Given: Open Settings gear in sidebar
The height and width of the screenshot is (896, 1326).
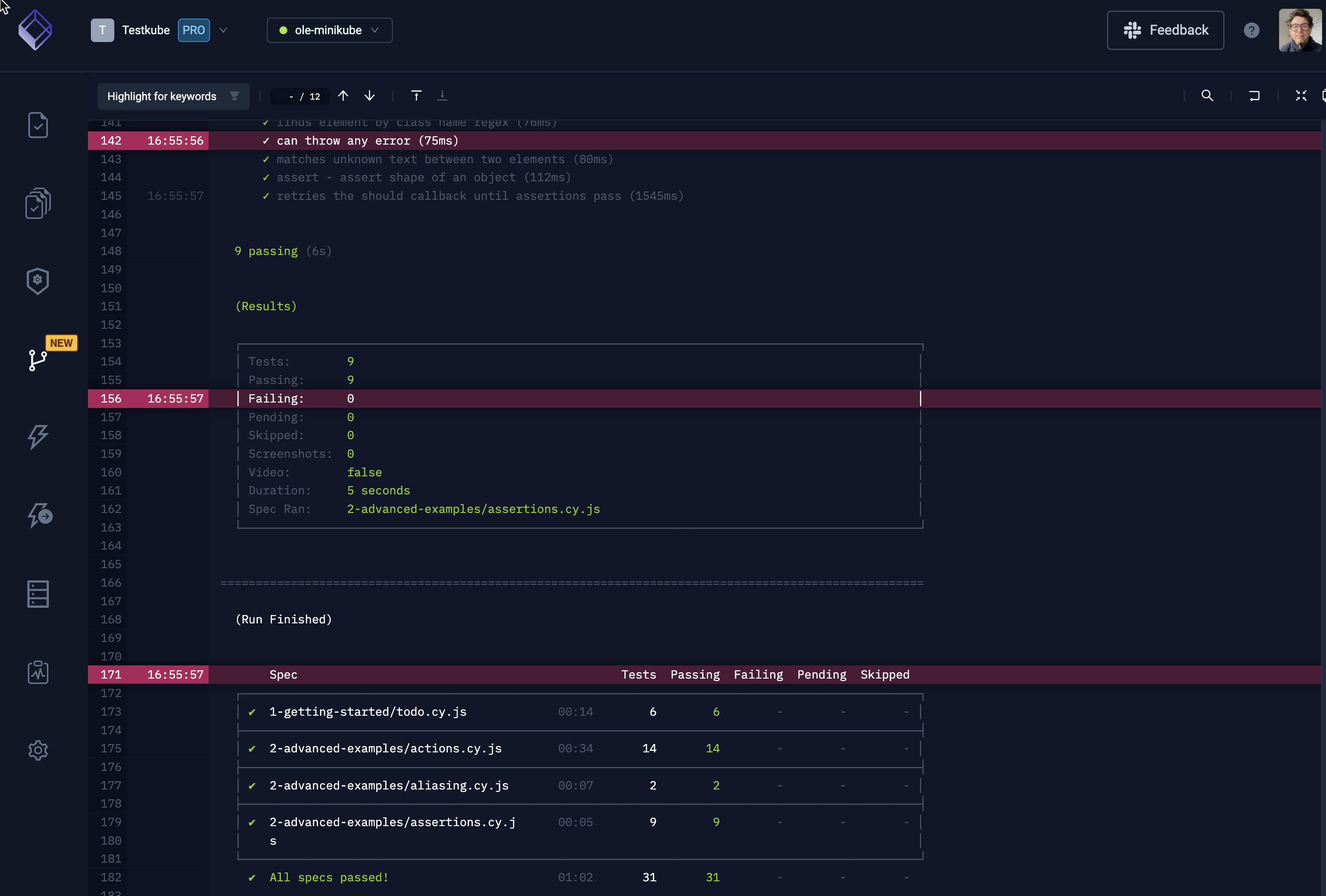Looking at the screenshot, I should pyautogui.click(x=38, y=750).
